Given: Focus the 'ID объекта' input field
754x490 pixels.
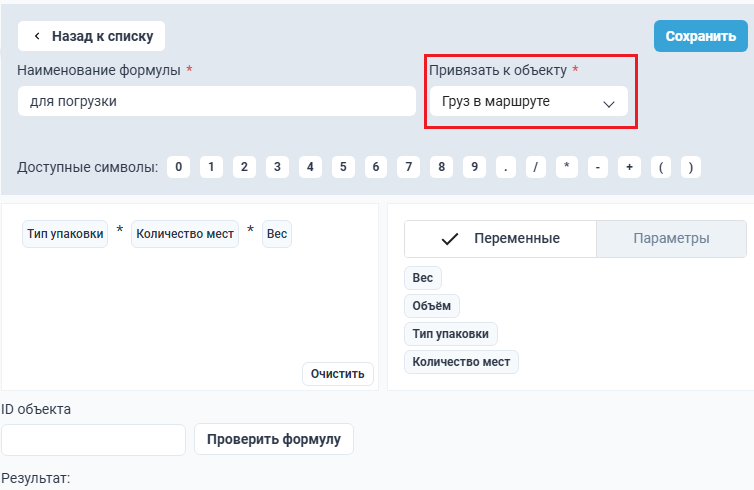Looking at the screenshot, I should tap(93, 440).
